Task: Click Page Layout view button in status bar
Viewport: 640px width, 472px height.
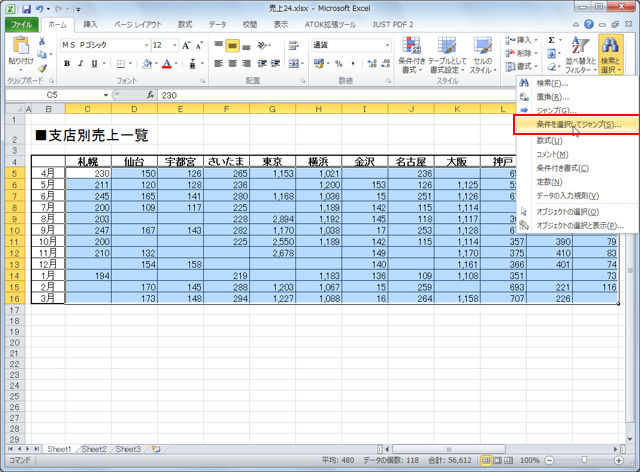Action: pyautogui.click(x=497, y=461)
